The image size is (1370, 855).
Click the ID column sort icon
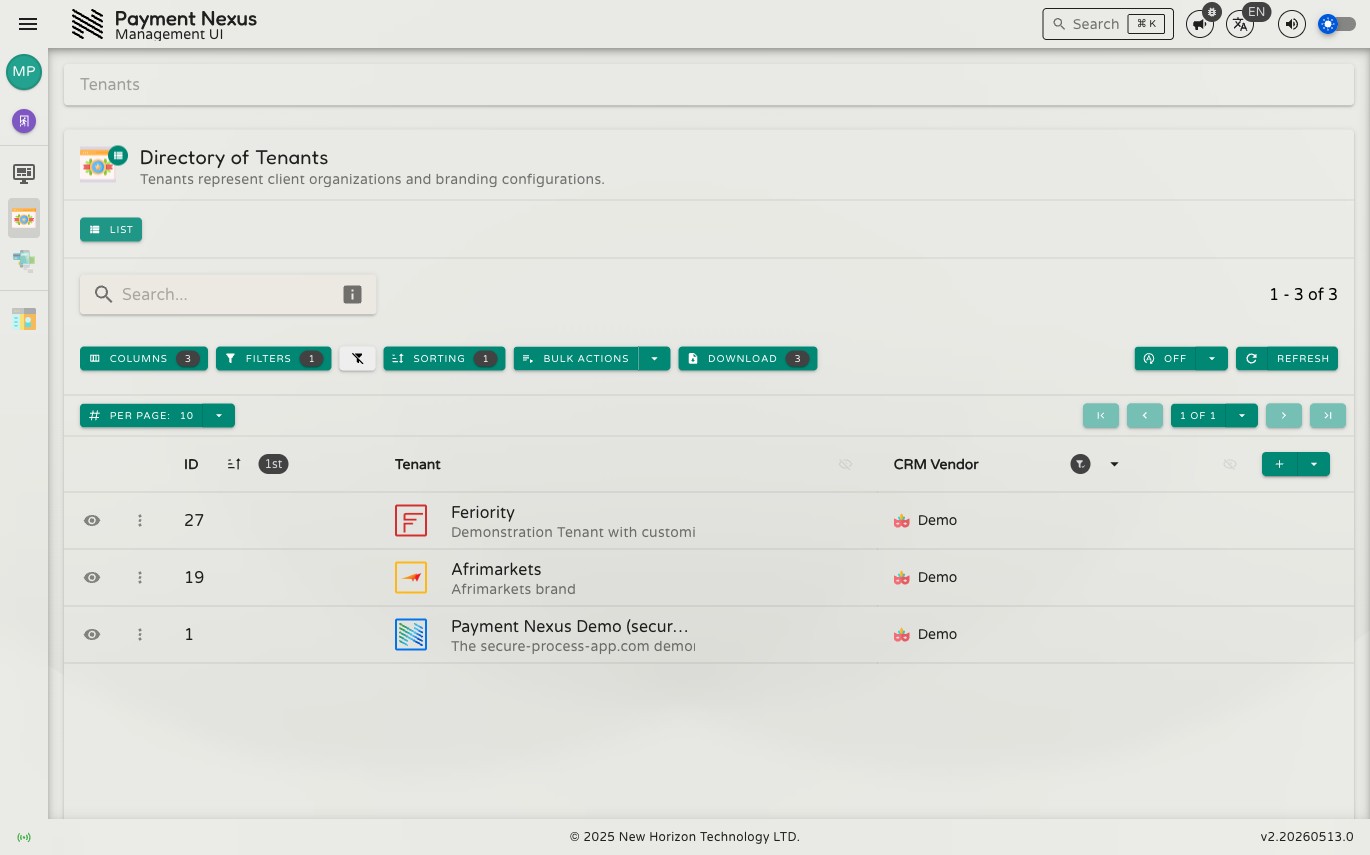tap(234, 464)
